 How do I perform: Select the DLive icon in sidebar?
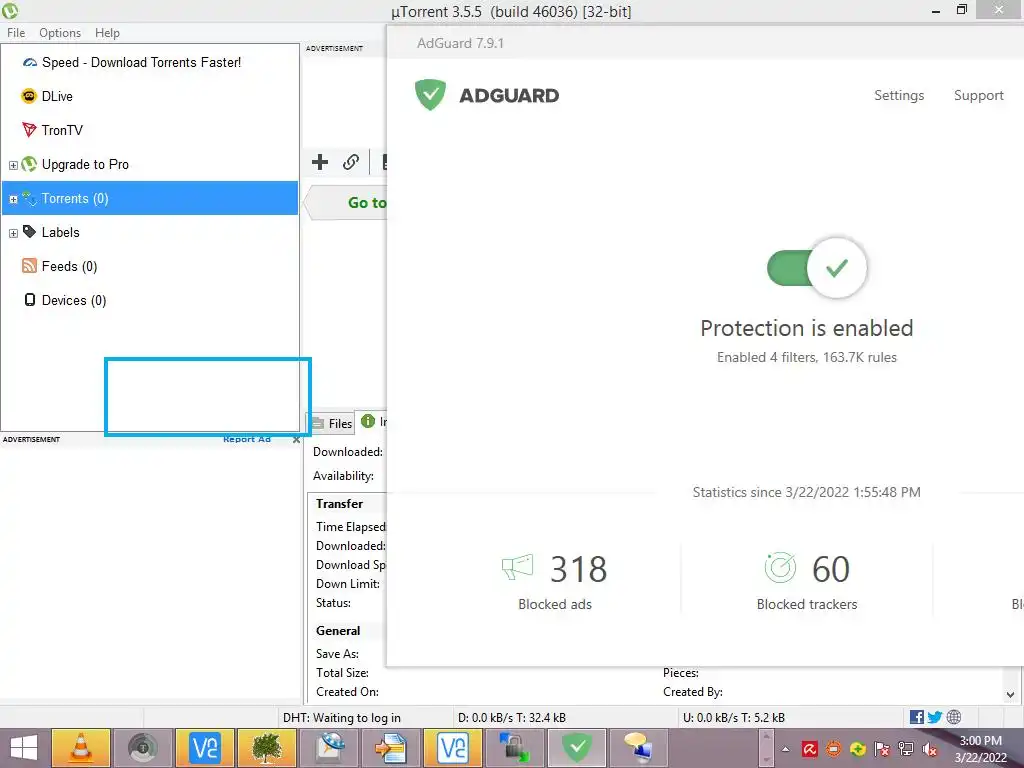(x=29, y=96)
